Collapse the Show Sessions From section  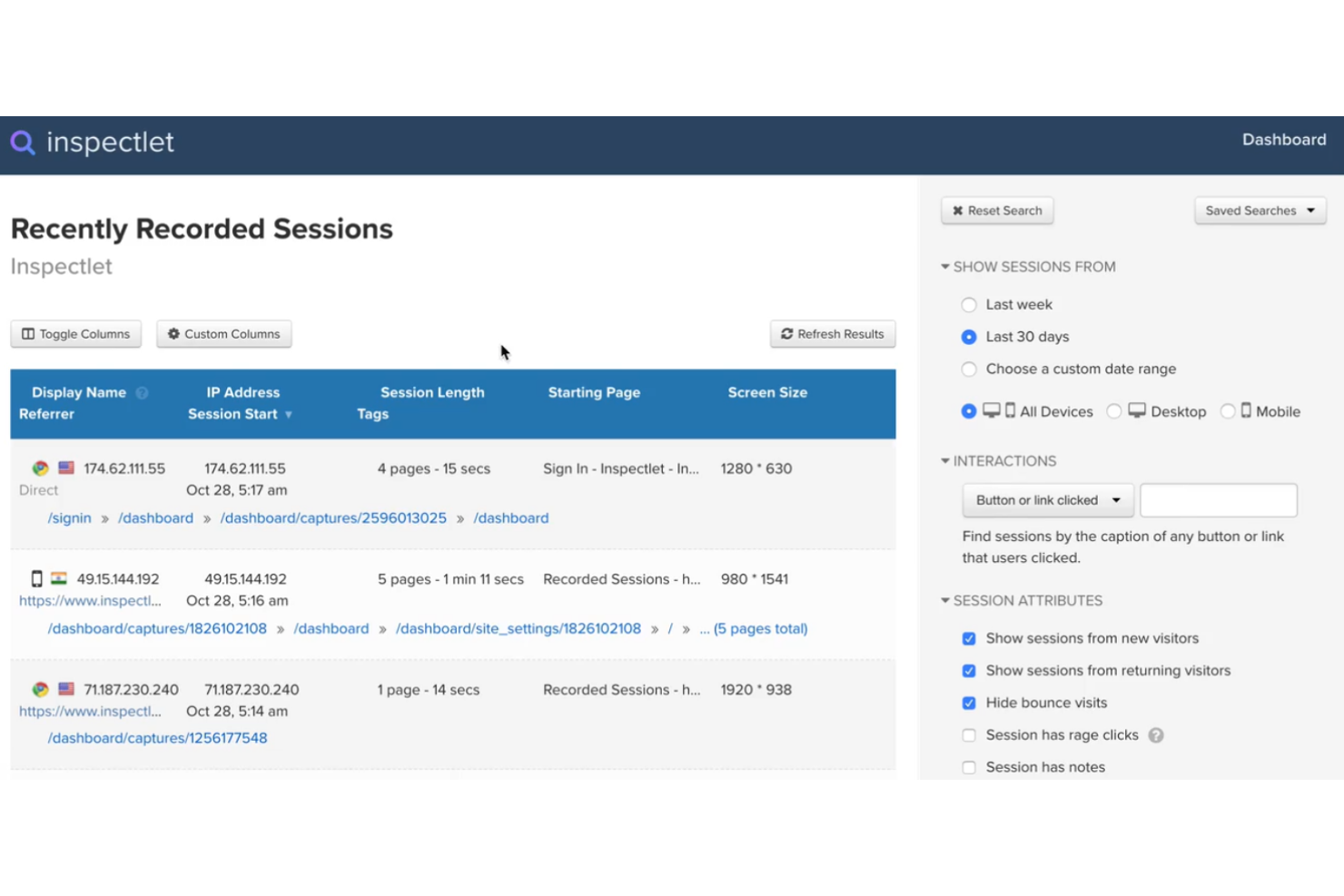click(x=1028, y=267)
